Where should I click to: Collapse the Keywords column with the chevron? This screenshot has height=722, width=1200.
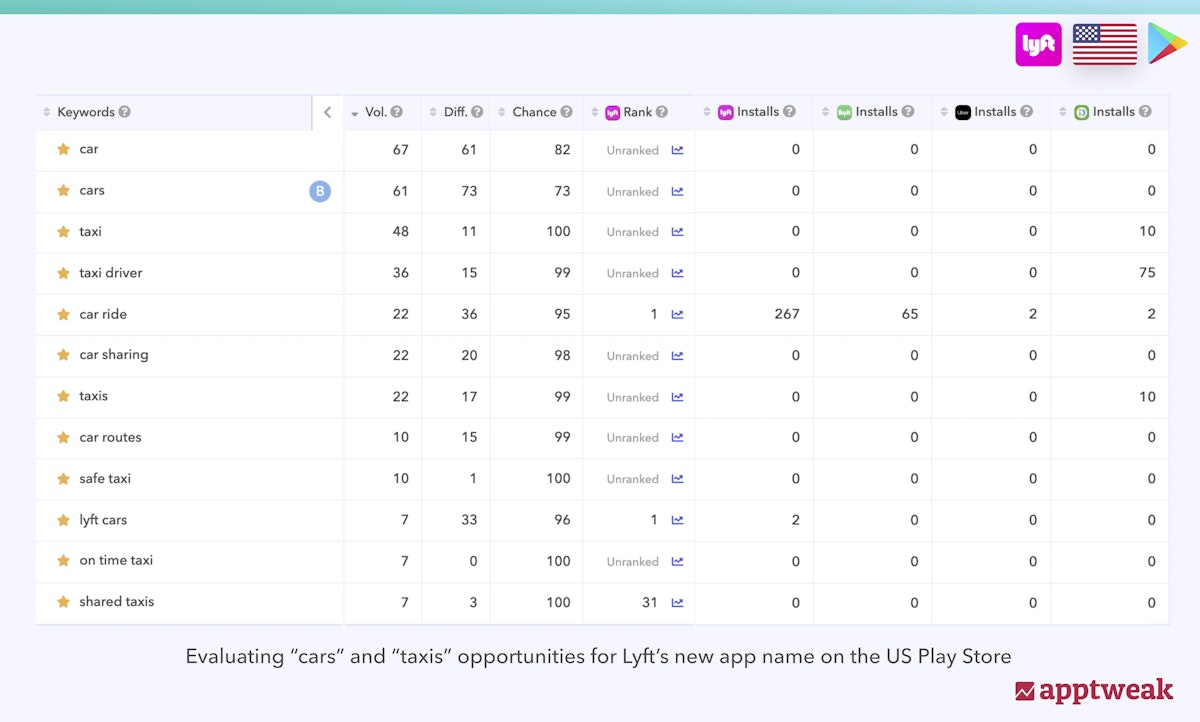pos(327,113)
